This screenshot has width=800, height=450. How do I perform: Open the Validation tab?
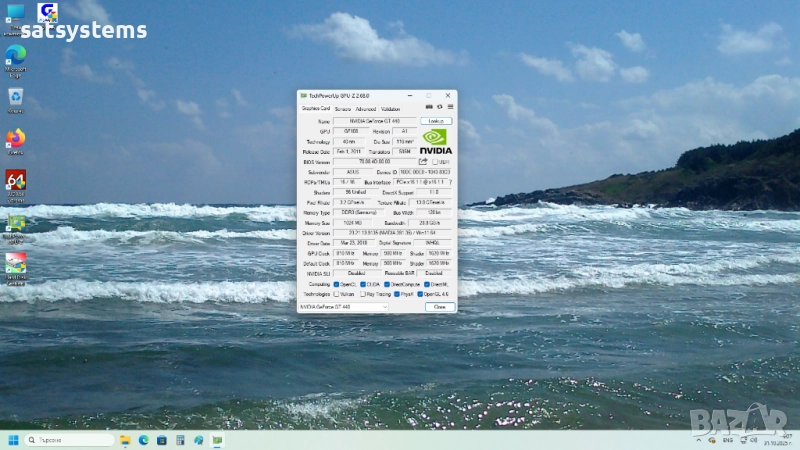point(390,108)
